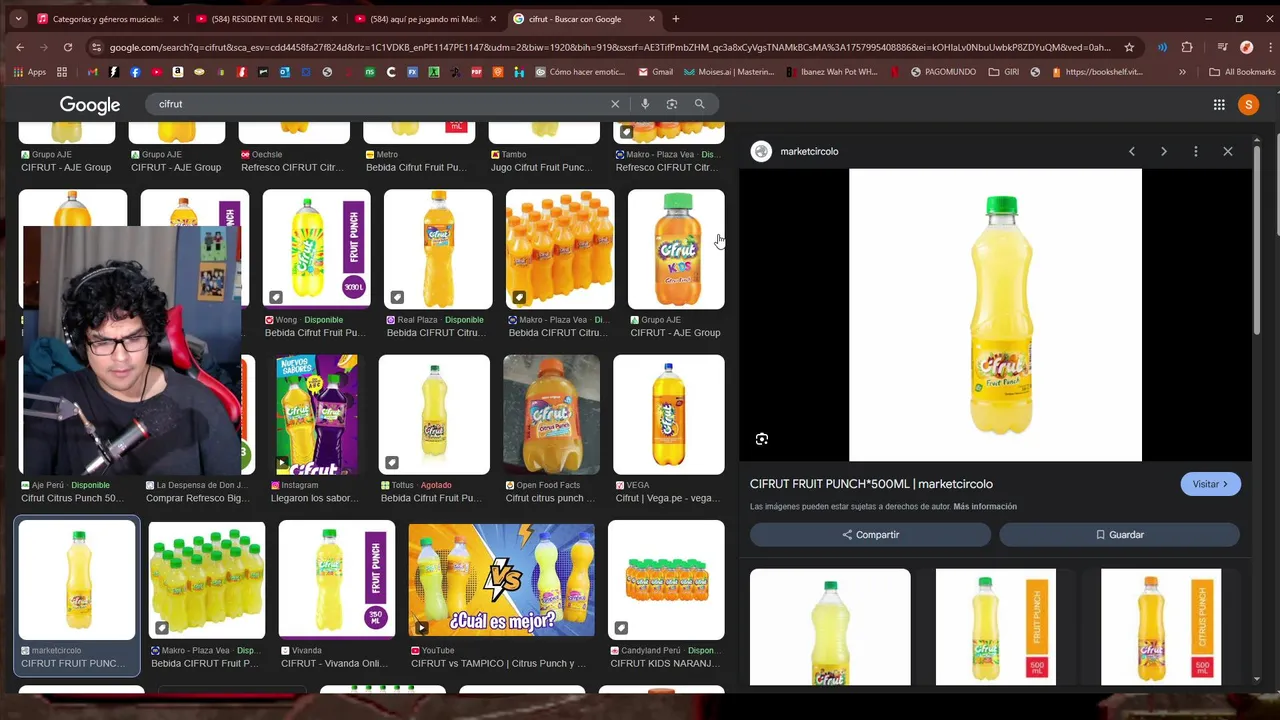Open Apps bookmark shortcut
The image size is (1280, 720).
[30, 72]
